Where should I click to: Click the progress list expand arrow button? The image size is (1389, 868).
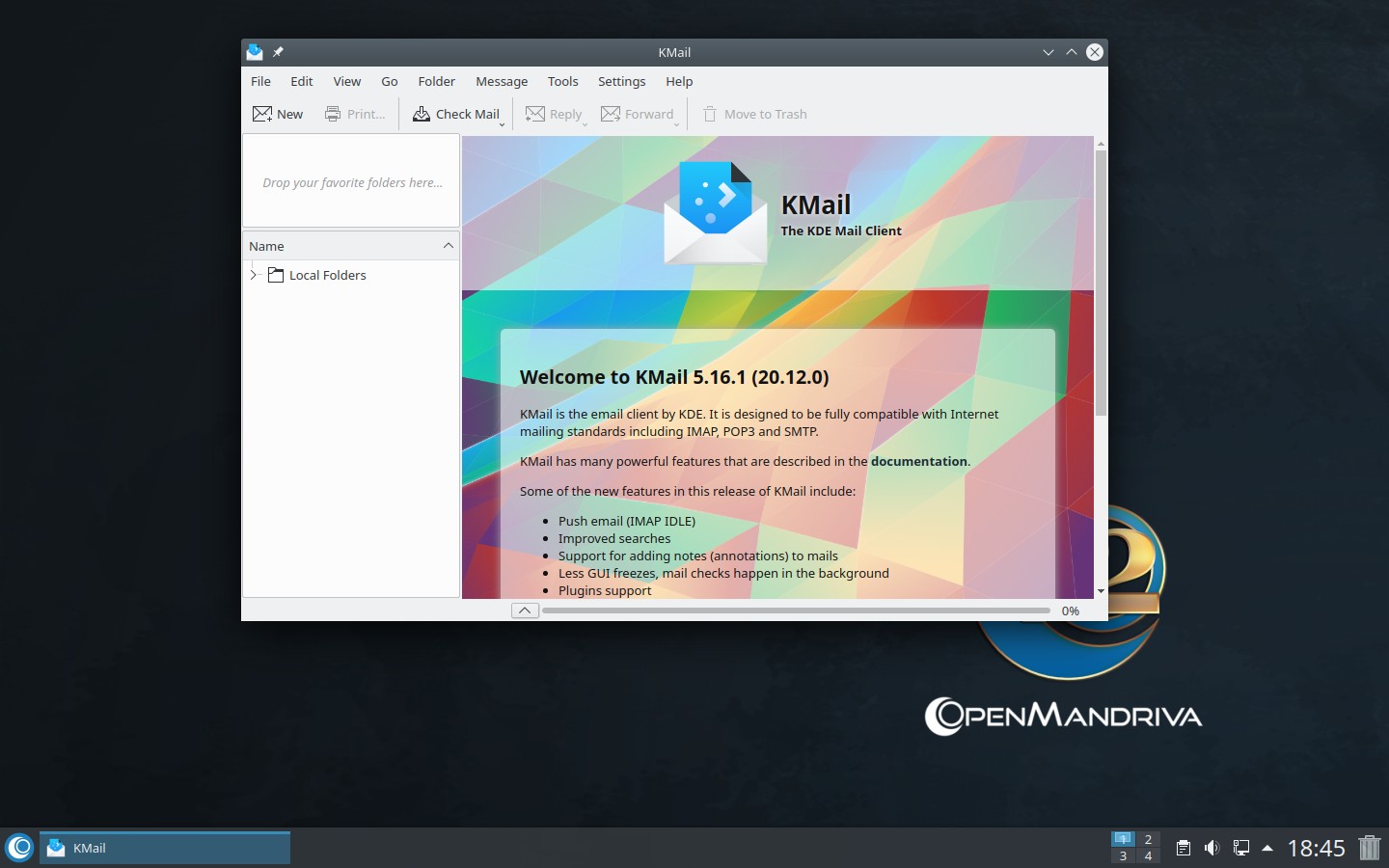pos(525,610)
